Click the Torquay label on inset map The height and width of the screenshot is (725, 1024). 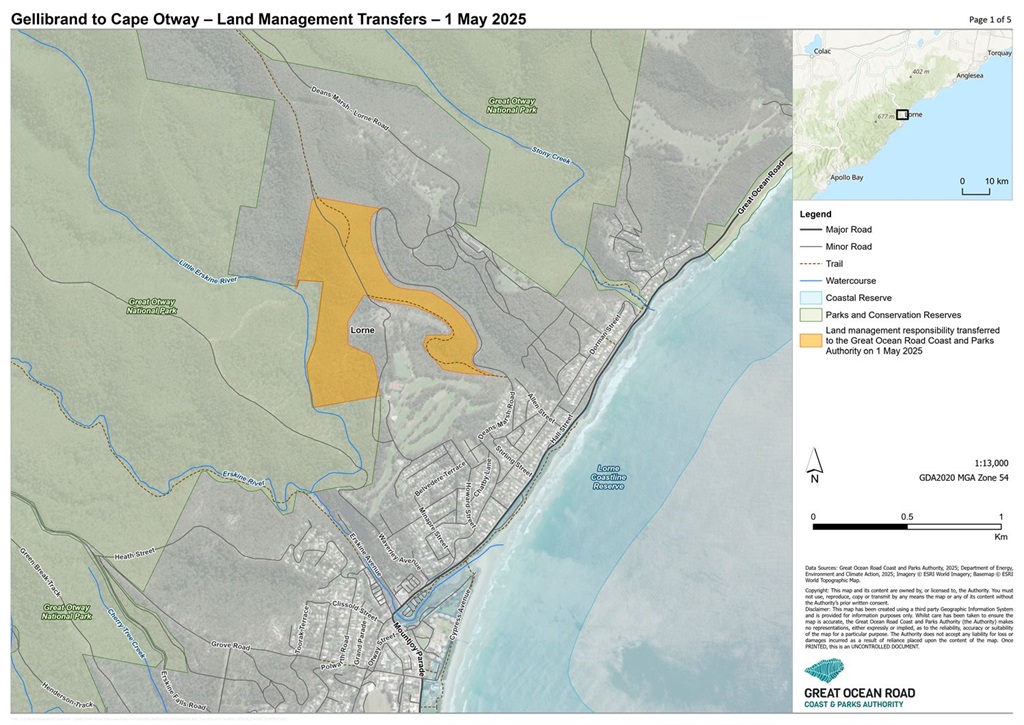998,52
